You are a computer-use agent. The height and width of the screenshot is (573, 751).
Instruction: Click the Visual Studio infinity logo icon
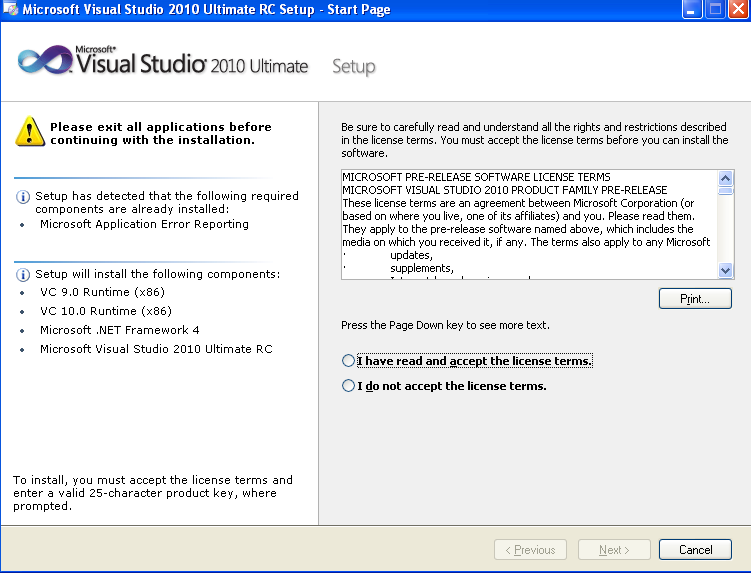click(43, 61)
